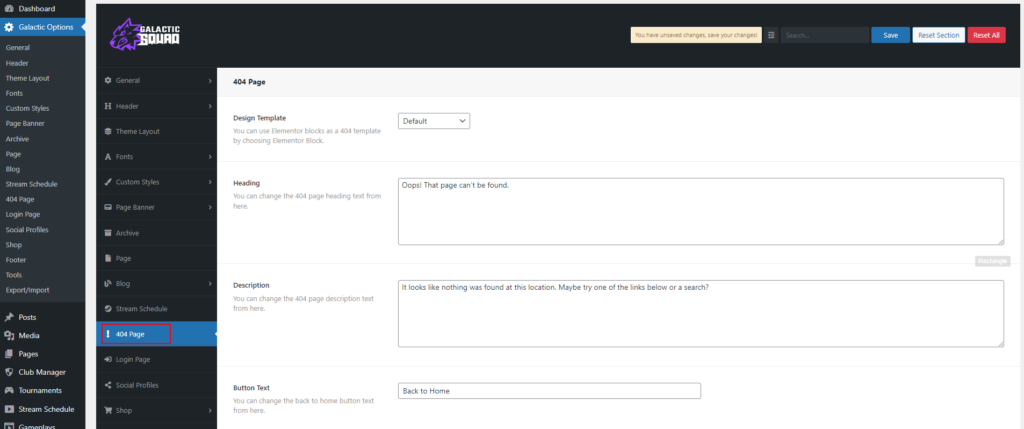The height and width of the screenshot is (429, 1024).
Task: Open Tools in WordPress submenu
Action: pos(14,275)
